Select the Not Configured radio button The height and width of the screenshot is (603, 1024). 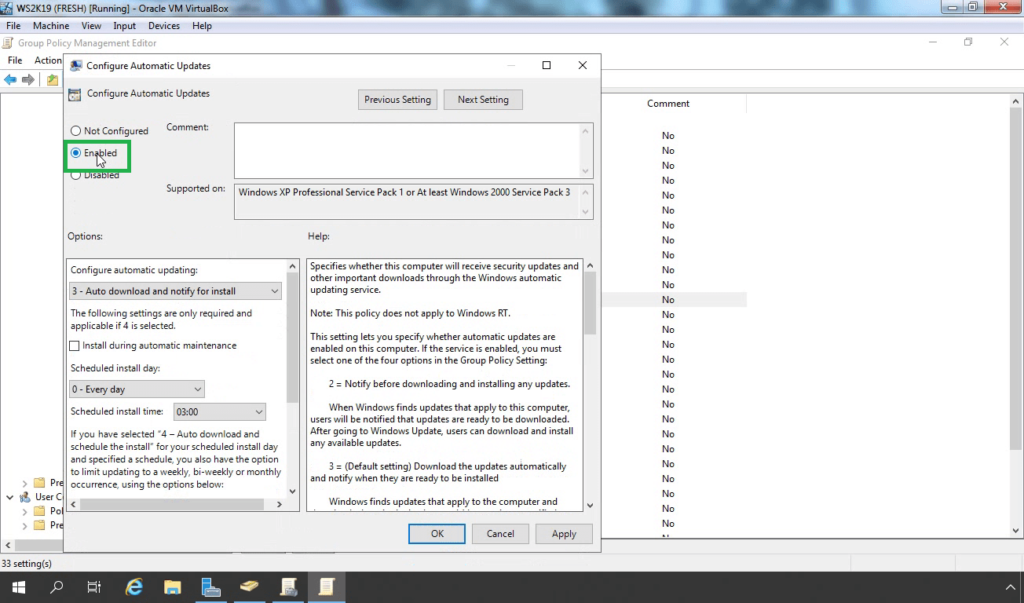(x=76, y=131)
